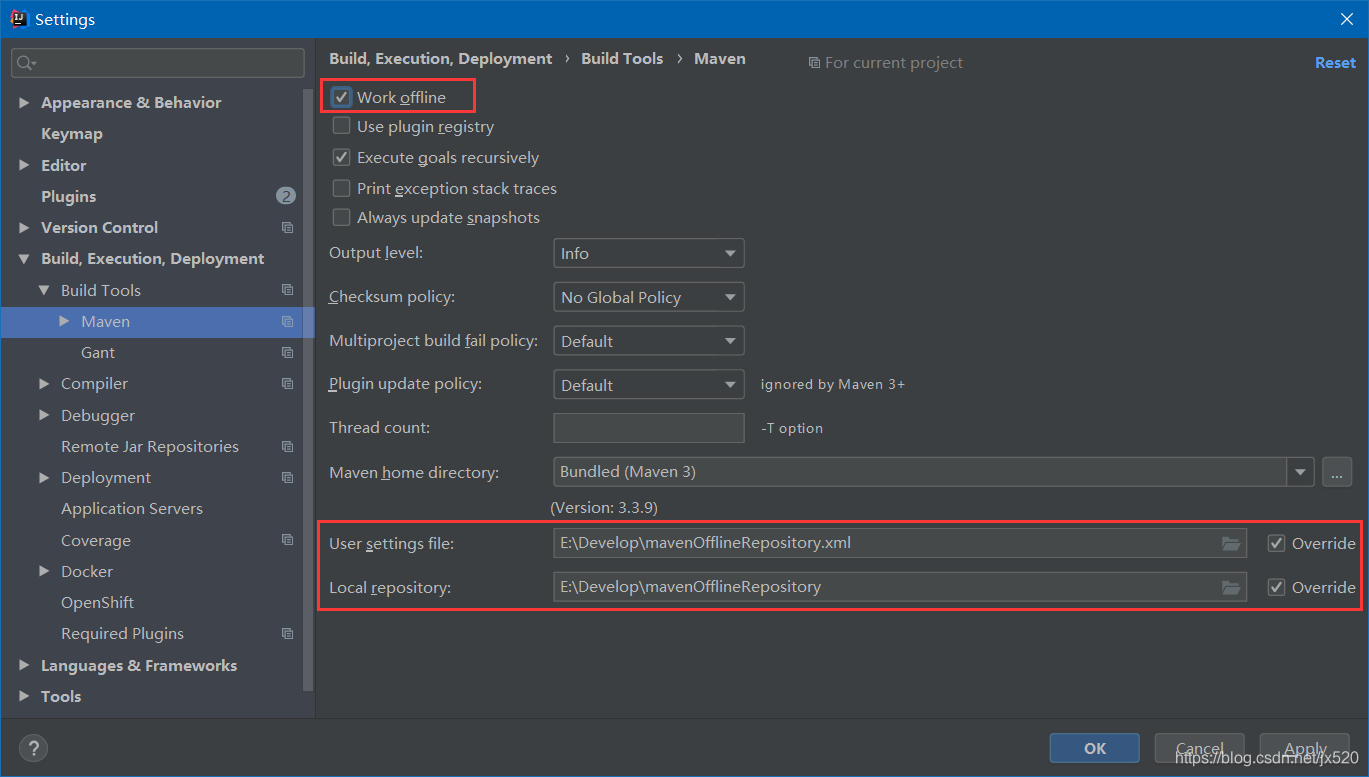Click Build Tools in the breadcrumb
1369x777 pixels.
(622, 59)
